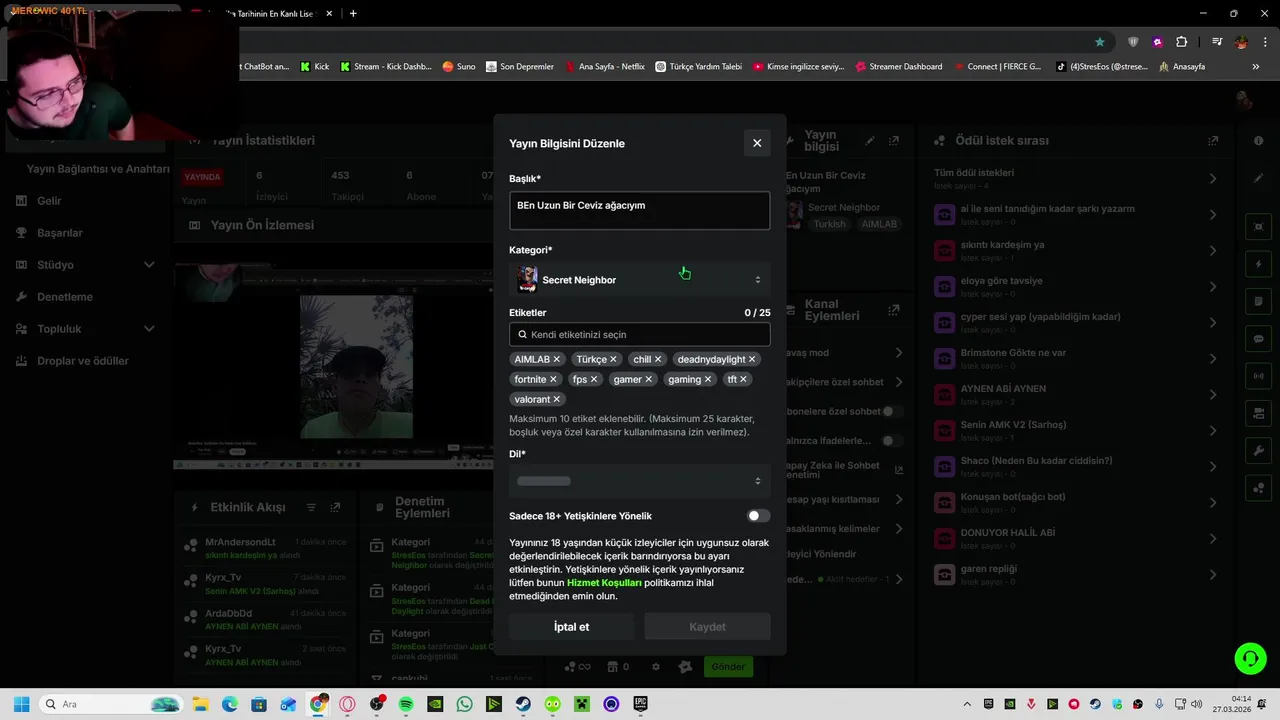Edit Yayın bilgisi with pencil icon
Screen dimensions: 1280x720
click(870, 141)
